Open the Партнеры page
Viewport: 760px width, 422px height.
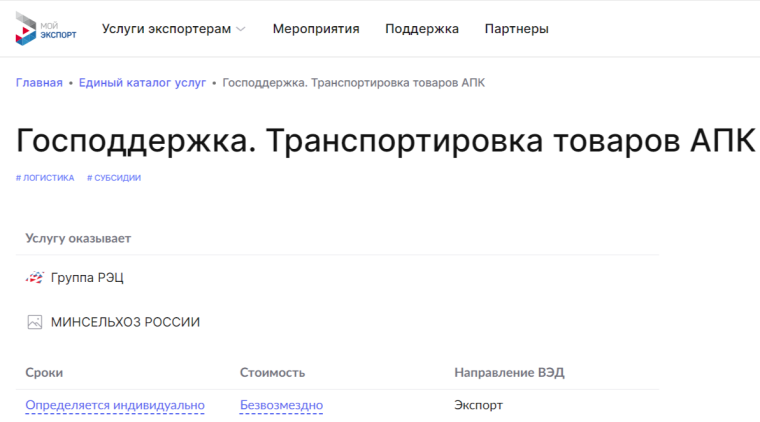point(517,29)
